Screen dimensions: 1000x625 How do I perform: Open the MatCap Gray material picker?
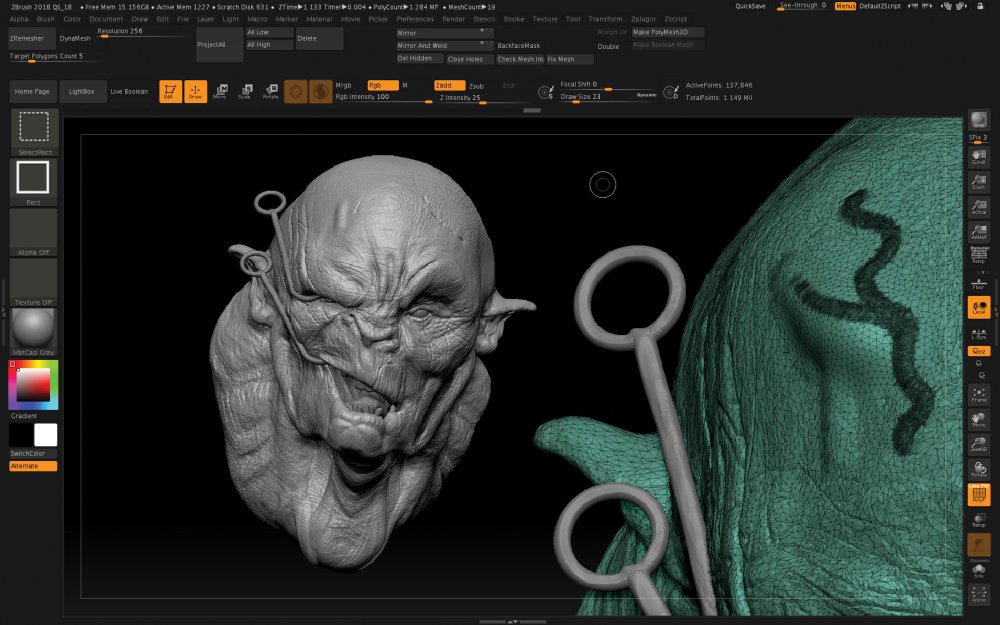(34, 332)
